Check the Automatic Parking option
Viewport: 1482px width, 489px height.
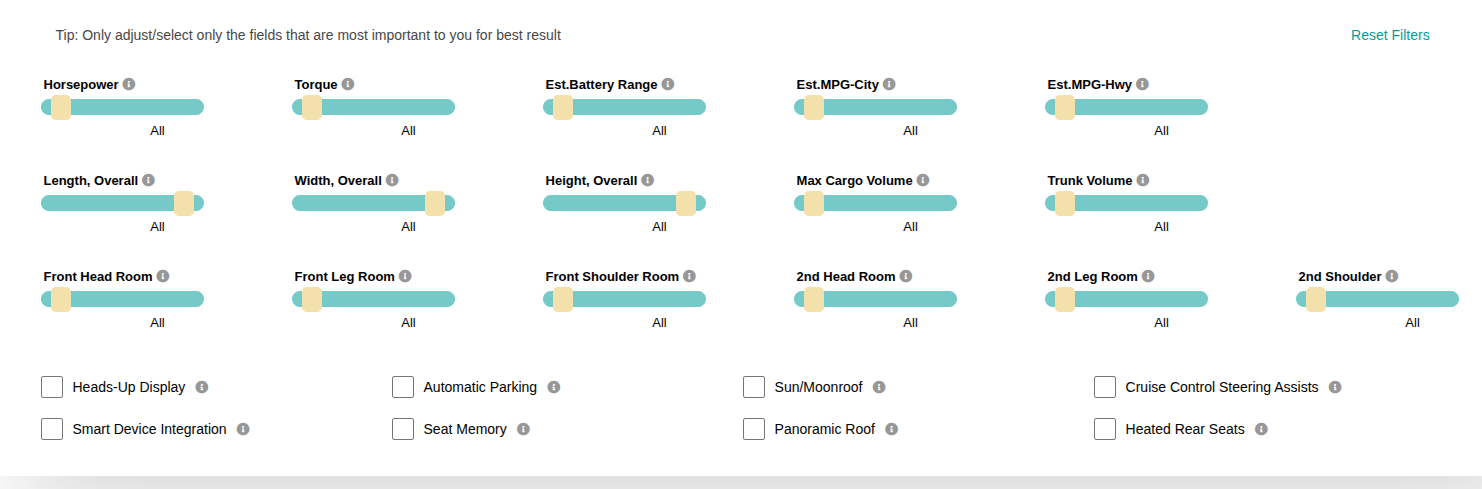coord(403,387)
